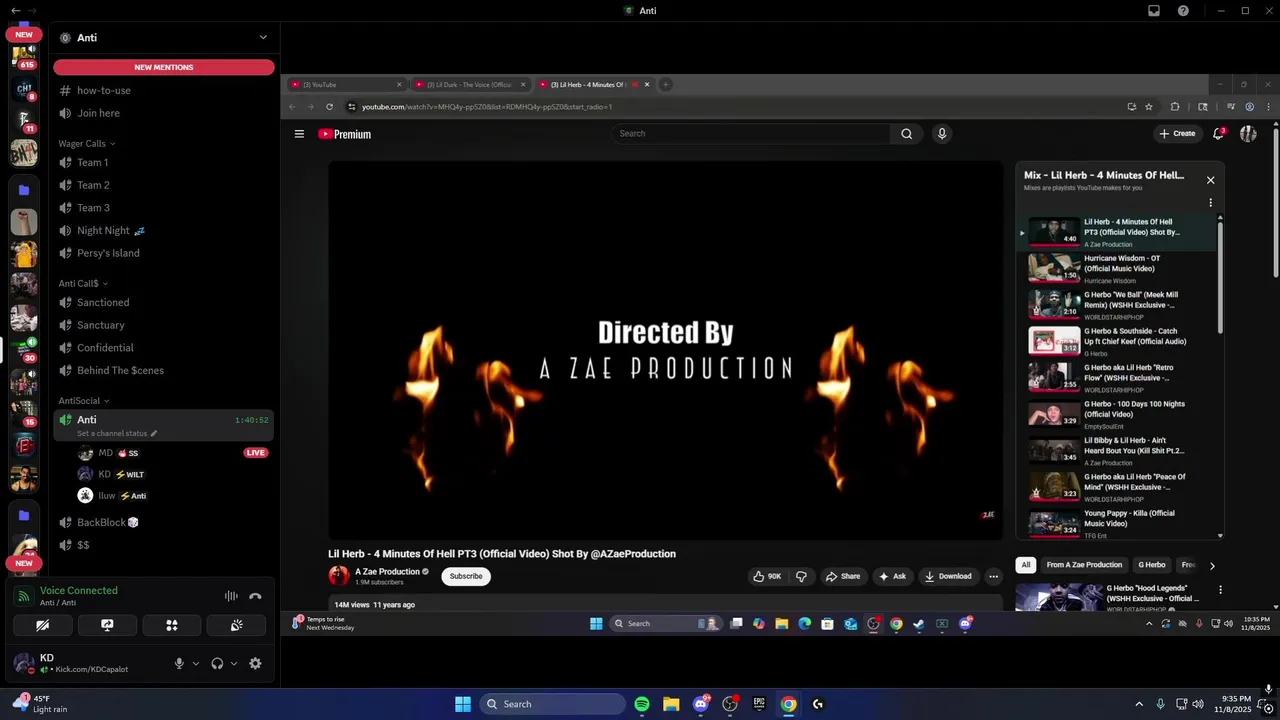The width and height of the screenshot is (1280, 720).
Task: Collapse the Wager Calls category
Action: coord(86,143)
